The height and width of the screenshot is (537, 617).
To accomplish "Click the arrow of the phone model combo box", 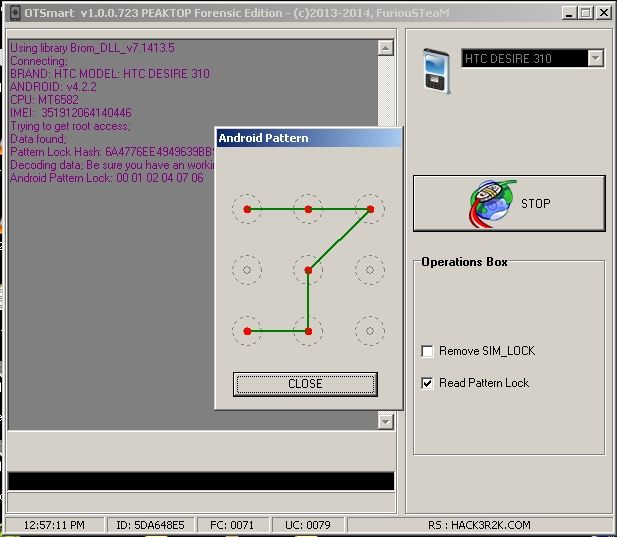I will [x=596, y=59].
